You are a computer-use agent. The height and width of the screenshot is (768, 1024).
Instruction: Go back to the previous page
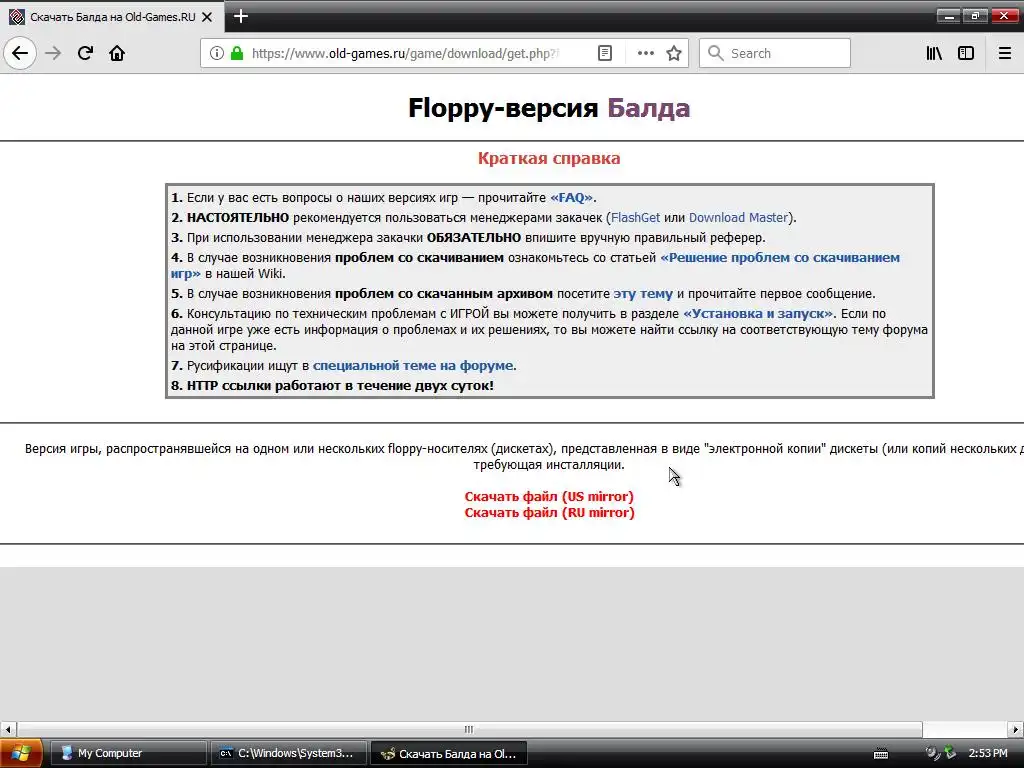tap(20, 53)
